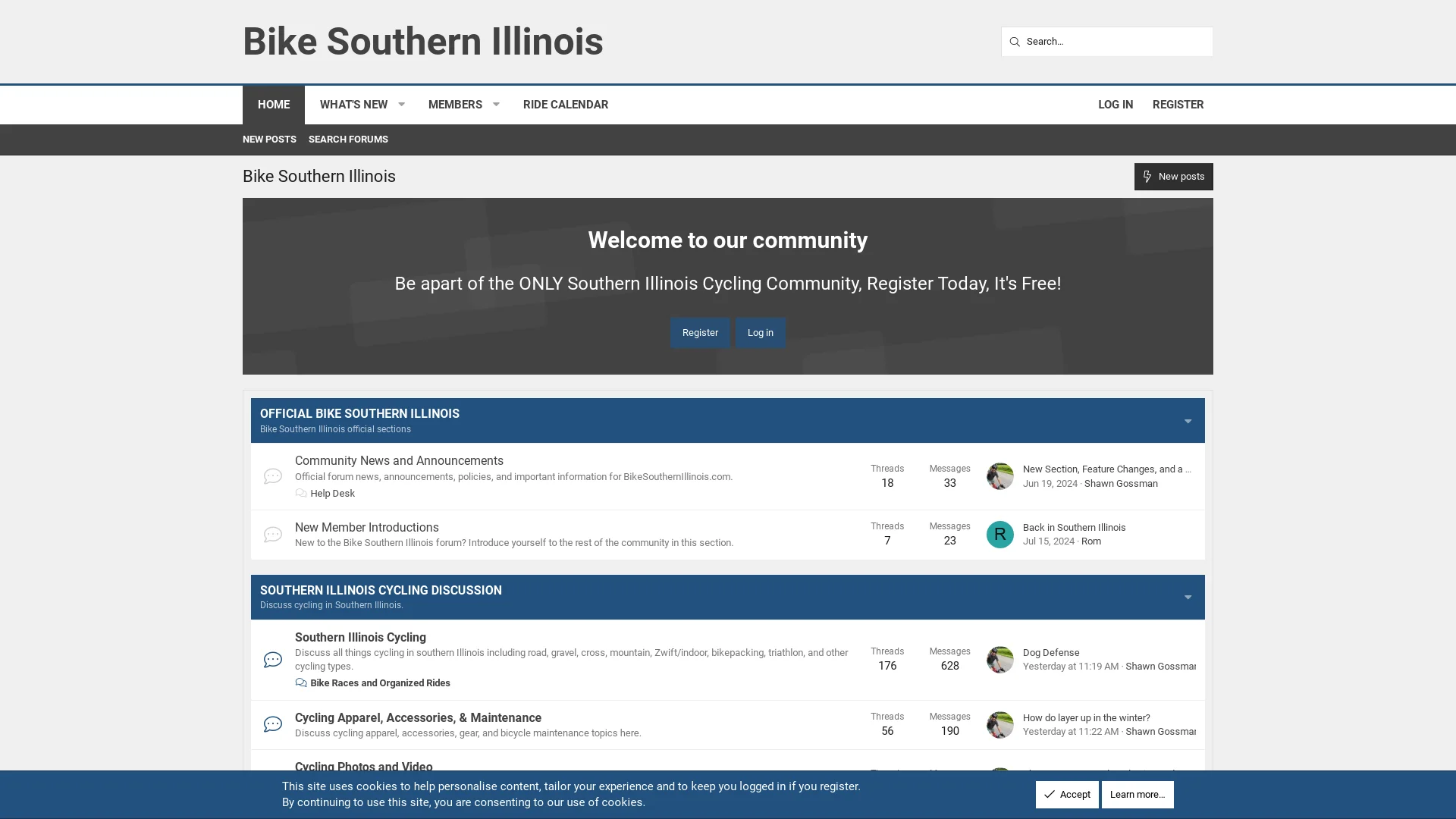
Task: Click Jul 15, 2024 post date
Action: (1048, 541)
